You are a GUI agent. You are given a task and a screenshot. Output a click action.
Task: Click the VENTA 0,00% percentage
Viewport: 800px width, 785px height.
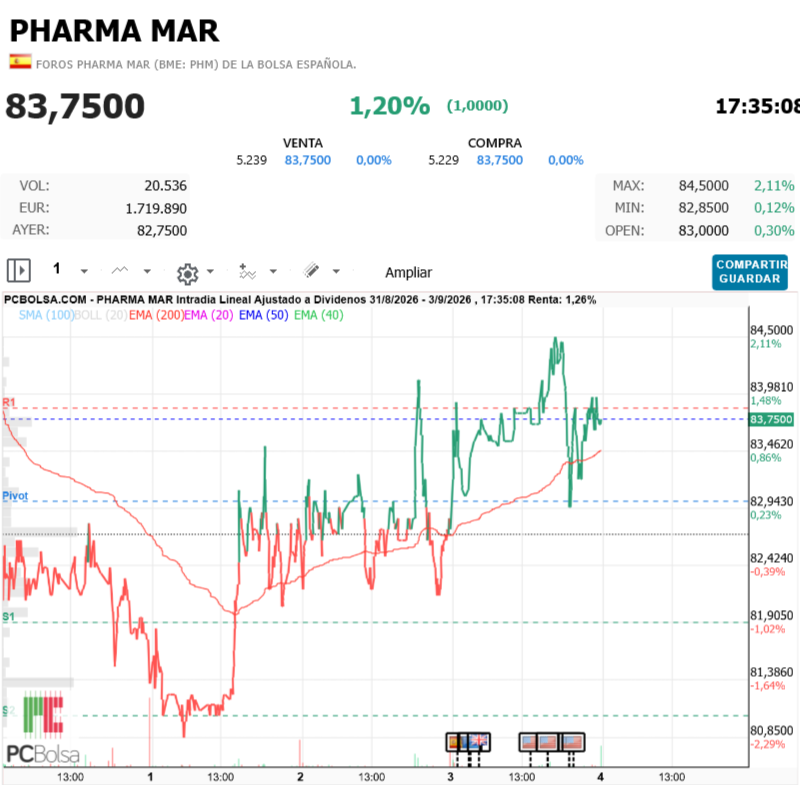(x=373, y=160)
